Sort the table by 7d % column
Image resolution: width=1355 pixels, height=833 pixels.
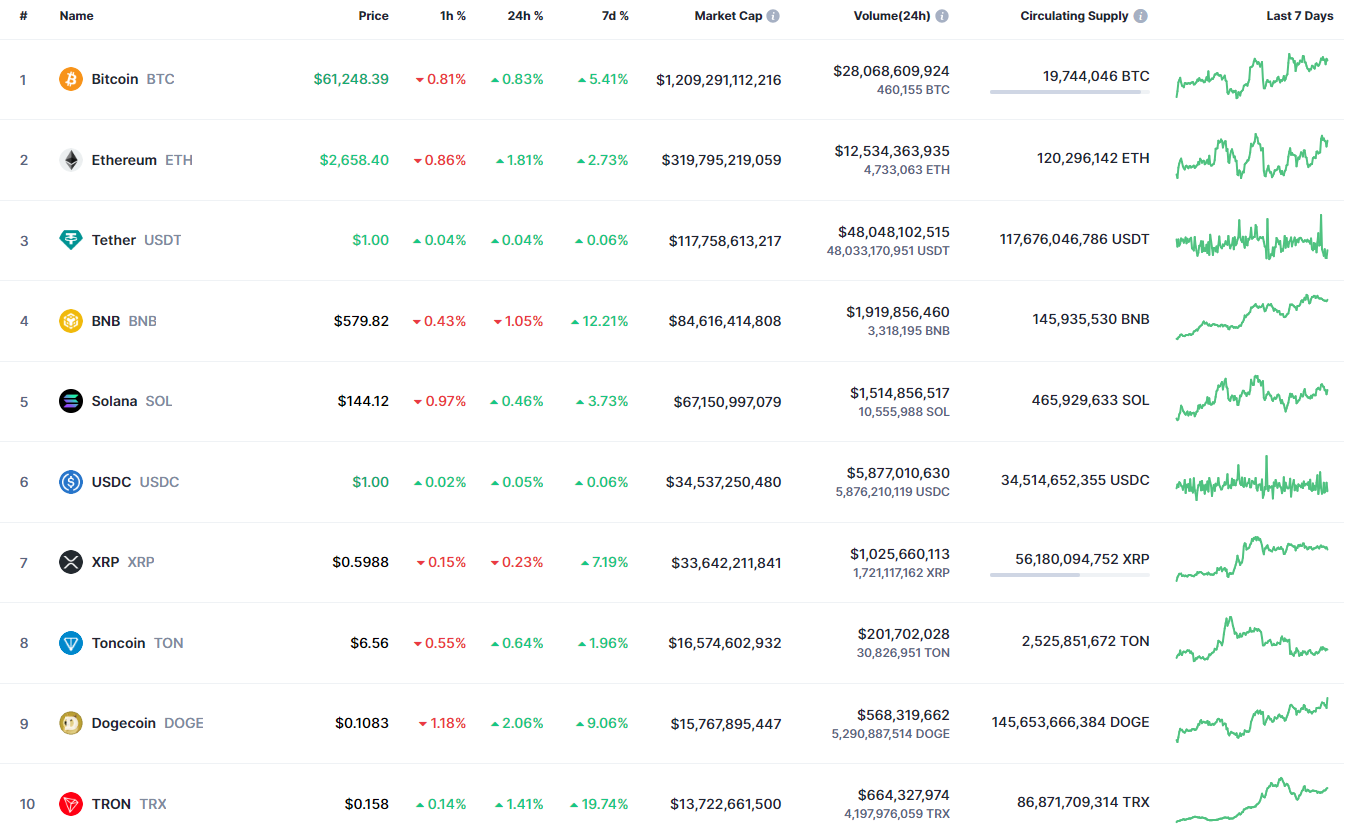click(614, 16)
